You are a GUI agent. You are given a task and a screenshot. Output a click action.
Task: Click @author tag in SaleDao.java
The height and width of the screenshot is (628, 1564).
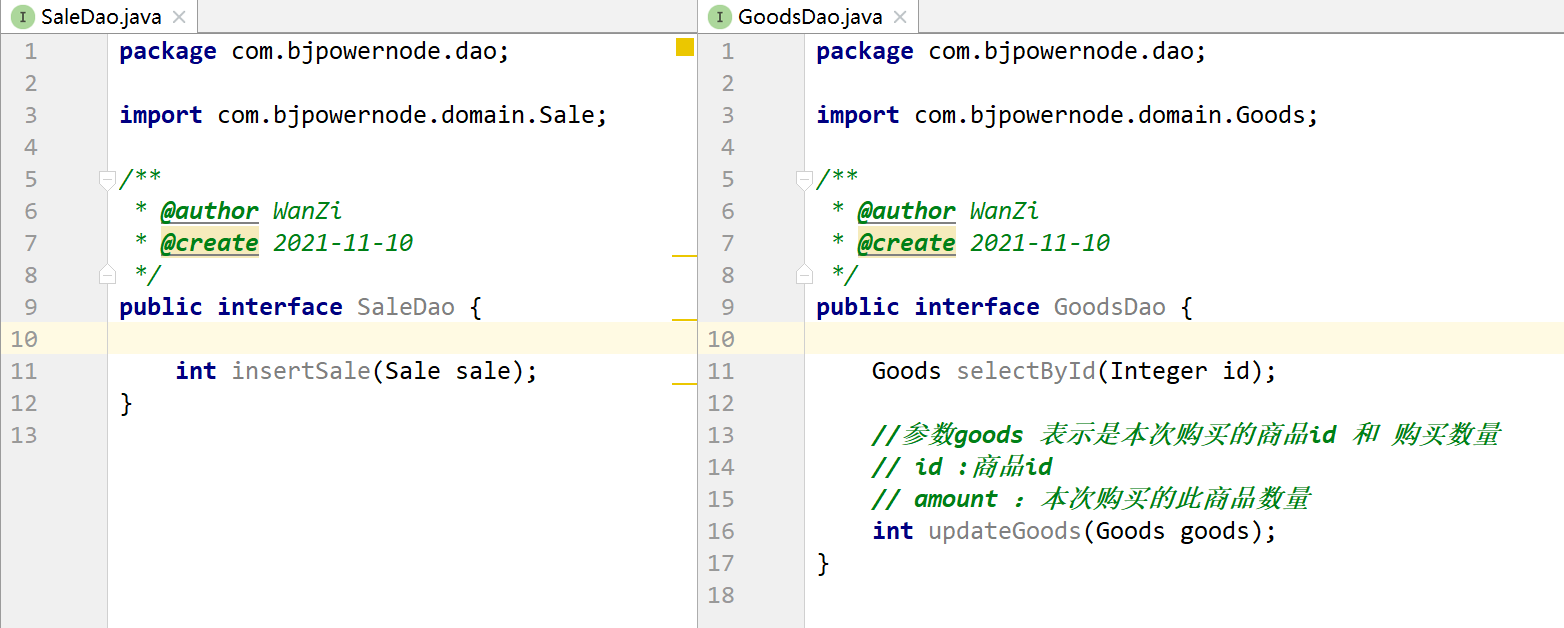click(210, 211)
